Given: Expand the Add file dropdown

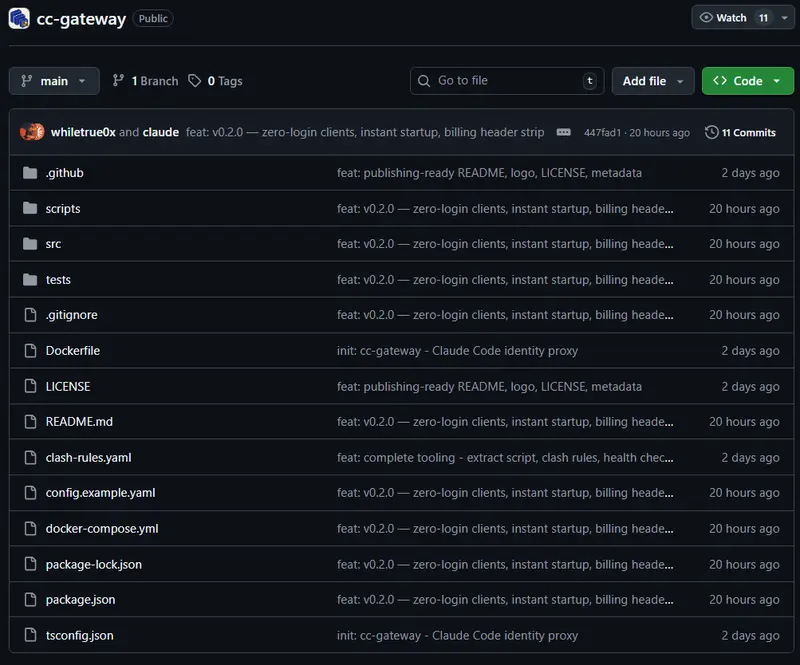Looking at the screenshot, I should click(653, 81).
